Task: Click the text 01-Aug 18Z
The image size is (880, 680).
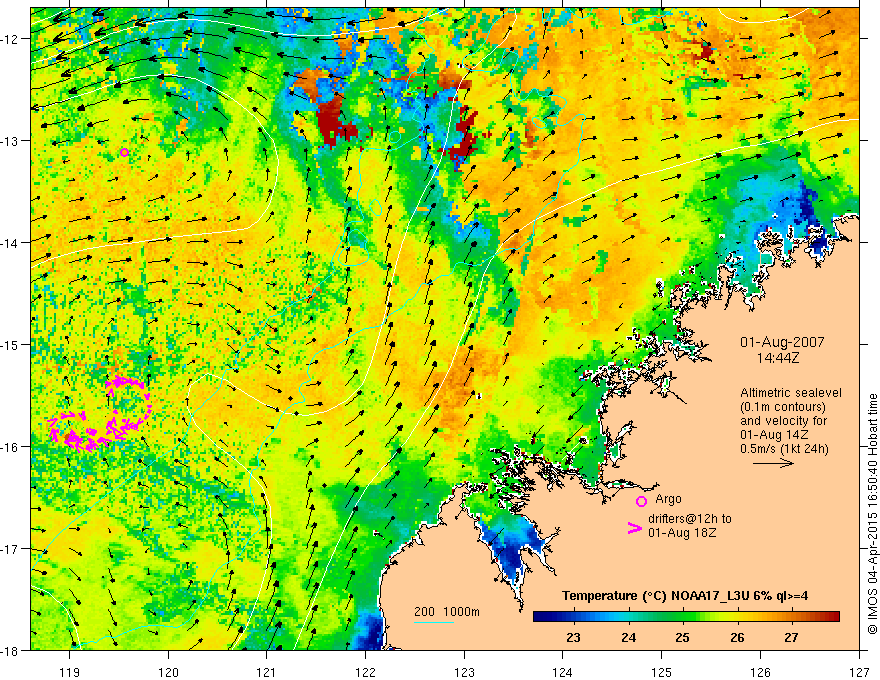Action: 682,533
